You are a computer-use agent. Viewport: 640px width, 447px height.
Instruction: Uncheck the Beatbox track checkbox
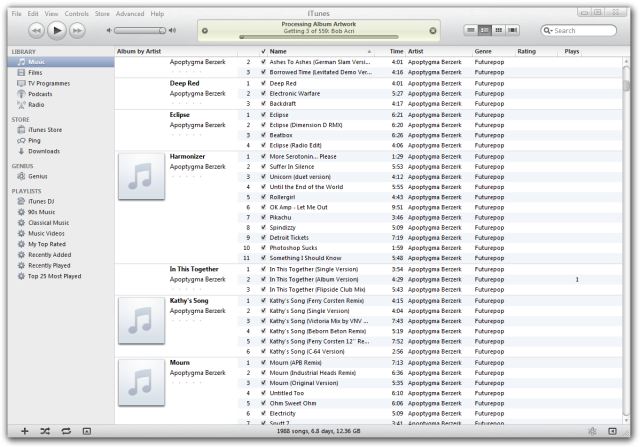[x=263, y=135]
